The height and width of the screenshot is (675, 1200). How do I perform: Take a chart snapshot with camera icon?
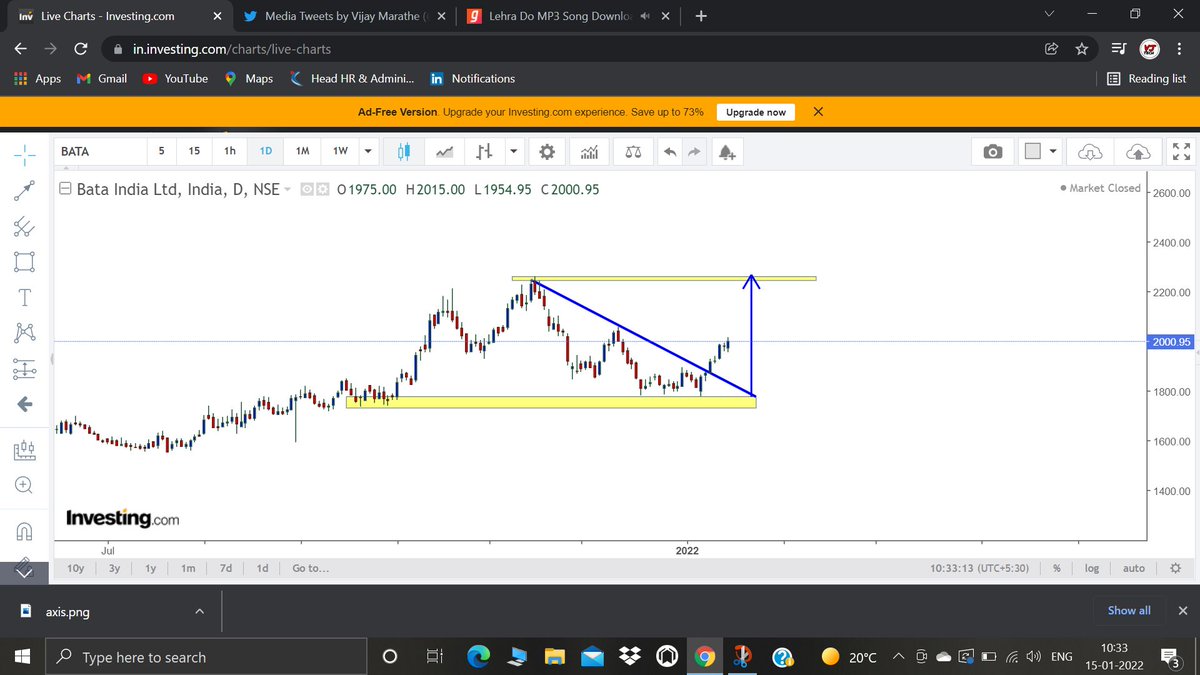992,151
